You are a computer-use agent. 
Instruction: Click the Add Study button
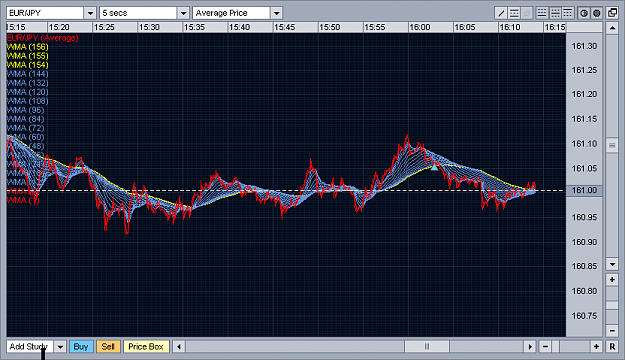tap(30, 346)
